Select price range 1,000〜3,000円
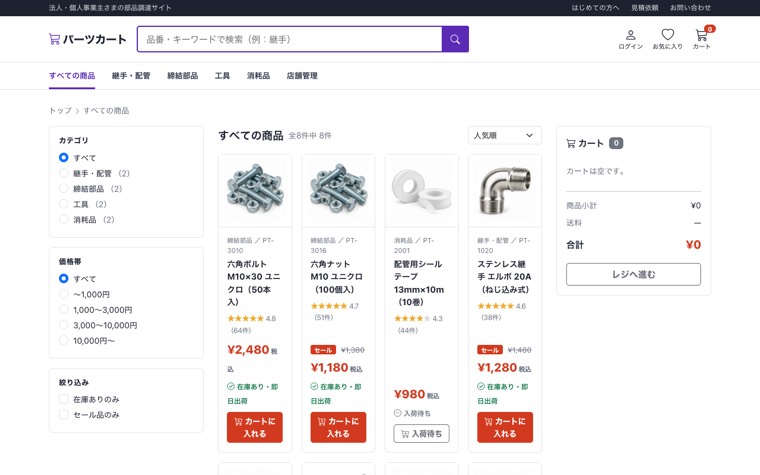760x475 pixels. [63, 310]
